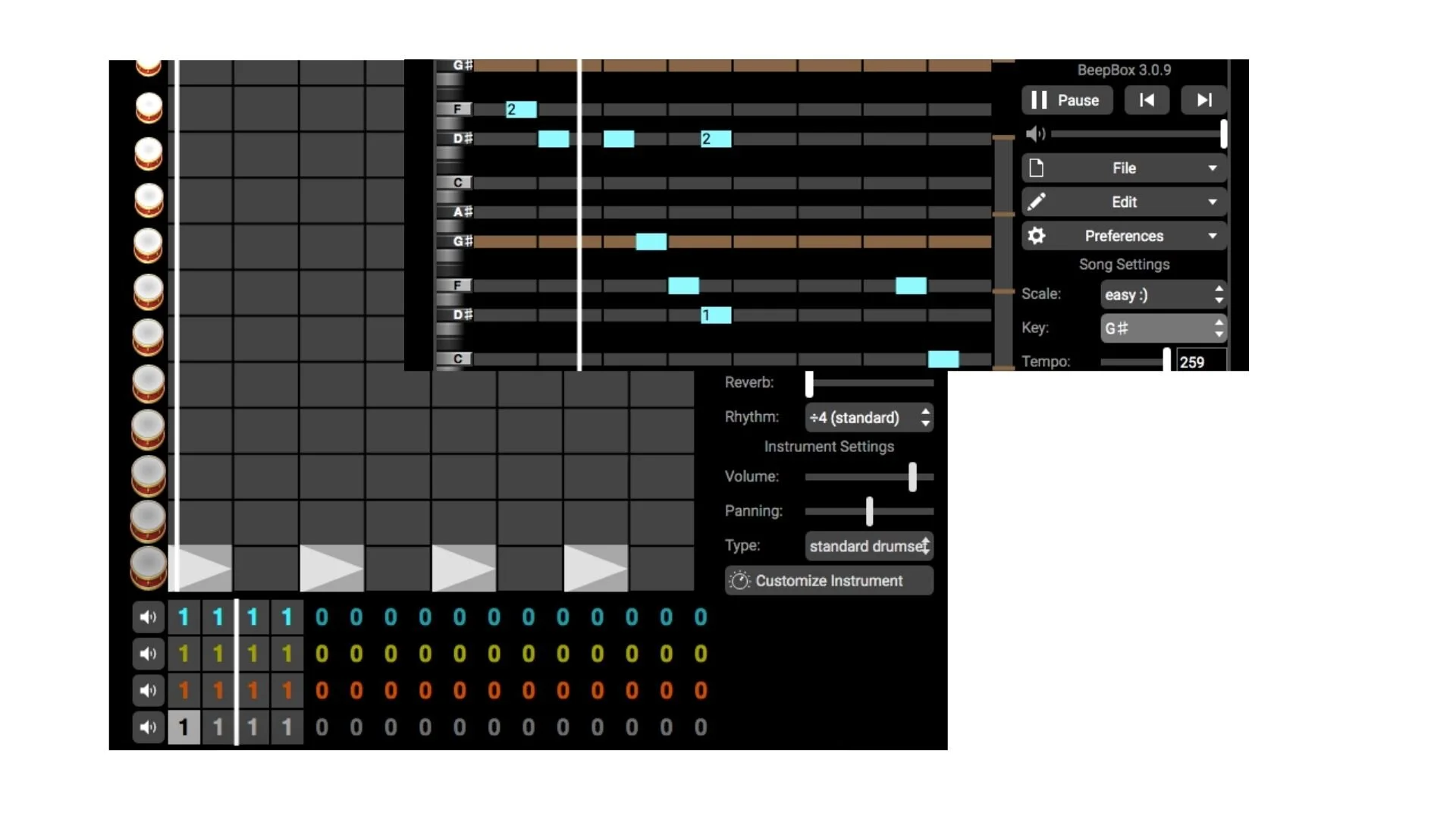This screenshot has width=1456, height=819.
Task: Mute the orange track channel
Action: coord(148,690)
